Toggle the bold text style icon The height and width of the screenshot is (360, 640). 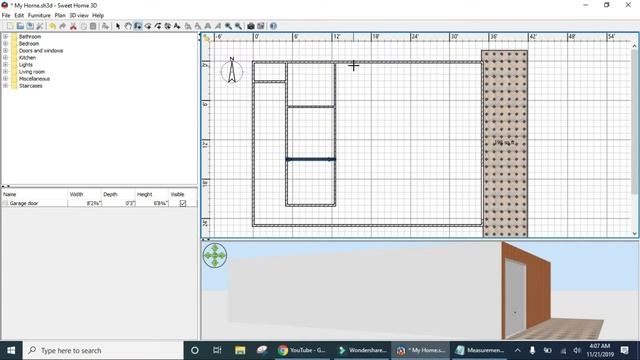pyautogui.click(x=208, y=26)
